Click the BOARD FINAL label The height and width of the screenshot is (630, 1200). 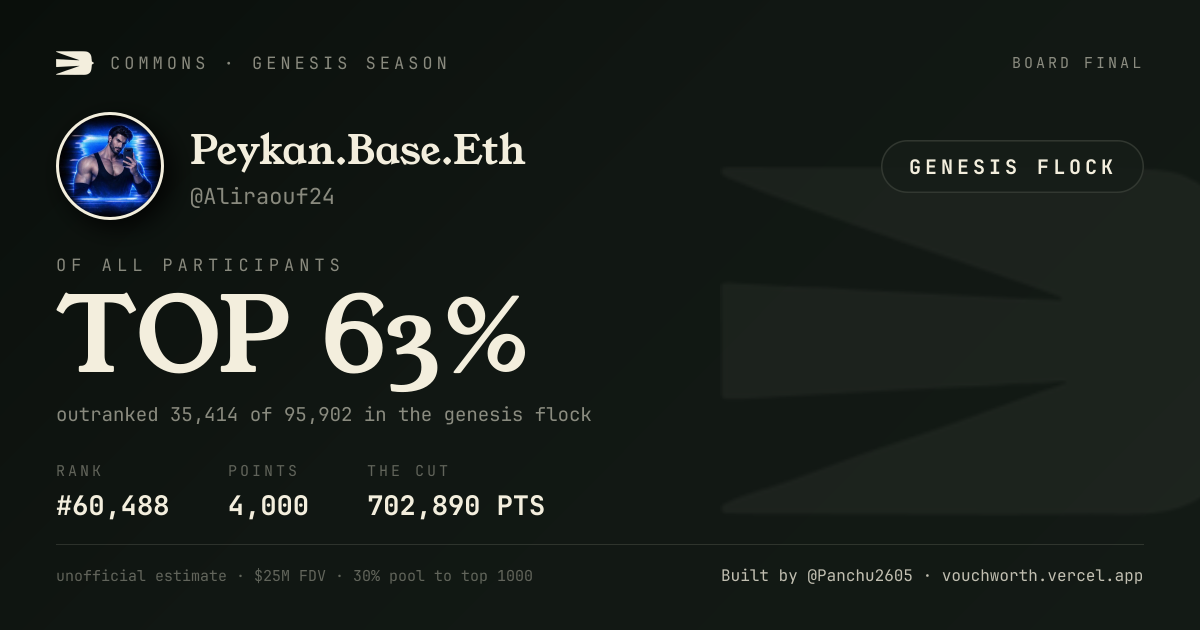(x=1077, y=63)
